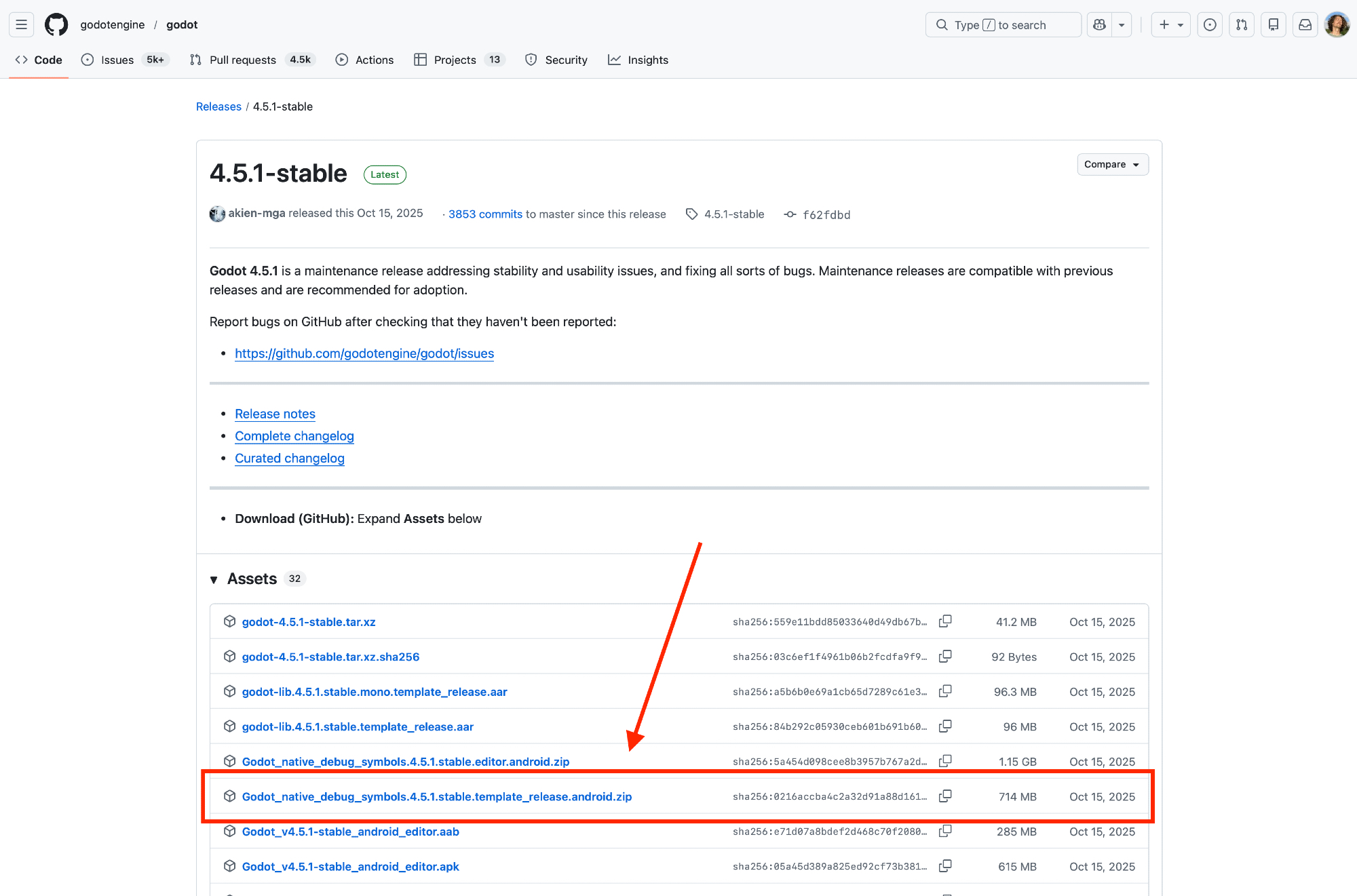Open the Copilot chat icon

tap(1100, 25)
